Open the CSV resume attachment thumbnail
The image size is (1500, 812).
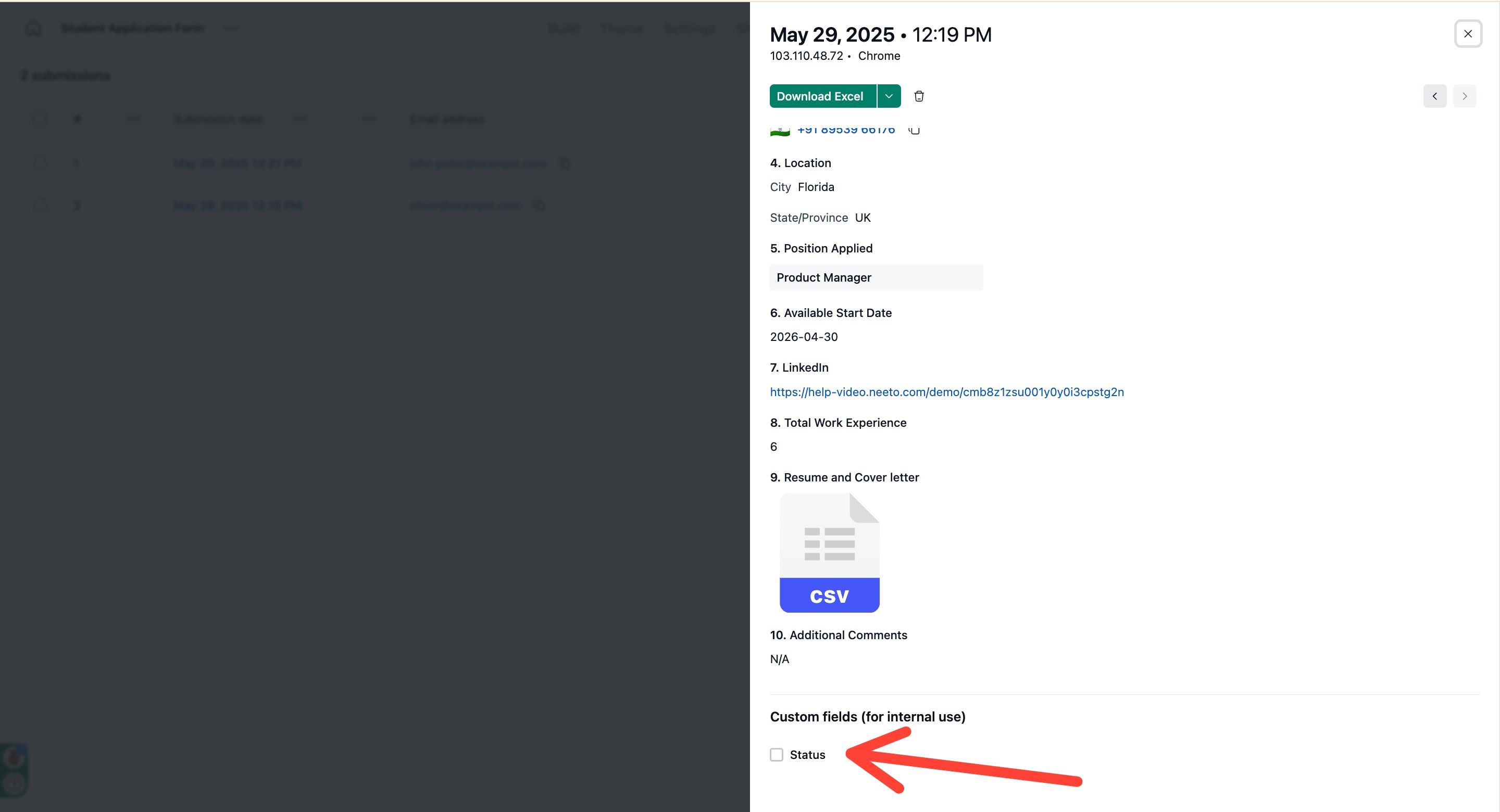click(x=829, y=552)
